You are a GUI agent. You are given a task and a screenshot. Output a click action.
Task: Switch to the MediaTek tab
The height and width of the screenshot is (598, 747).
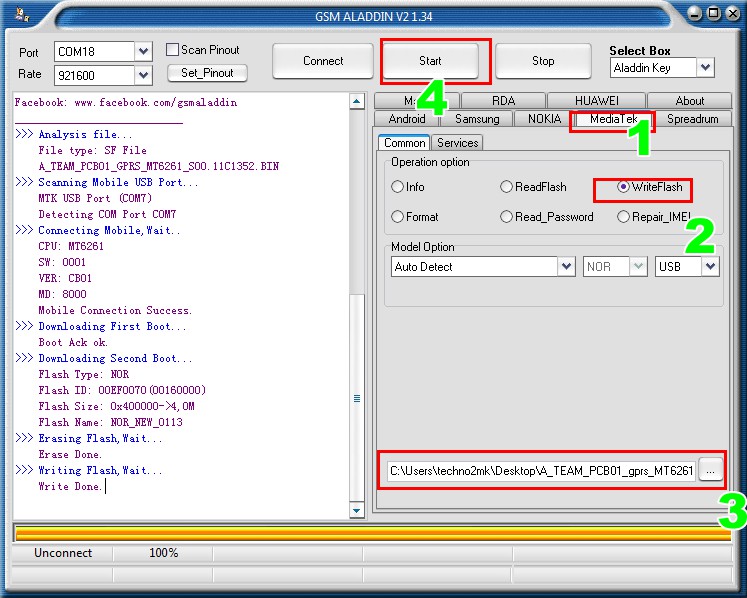612,119
